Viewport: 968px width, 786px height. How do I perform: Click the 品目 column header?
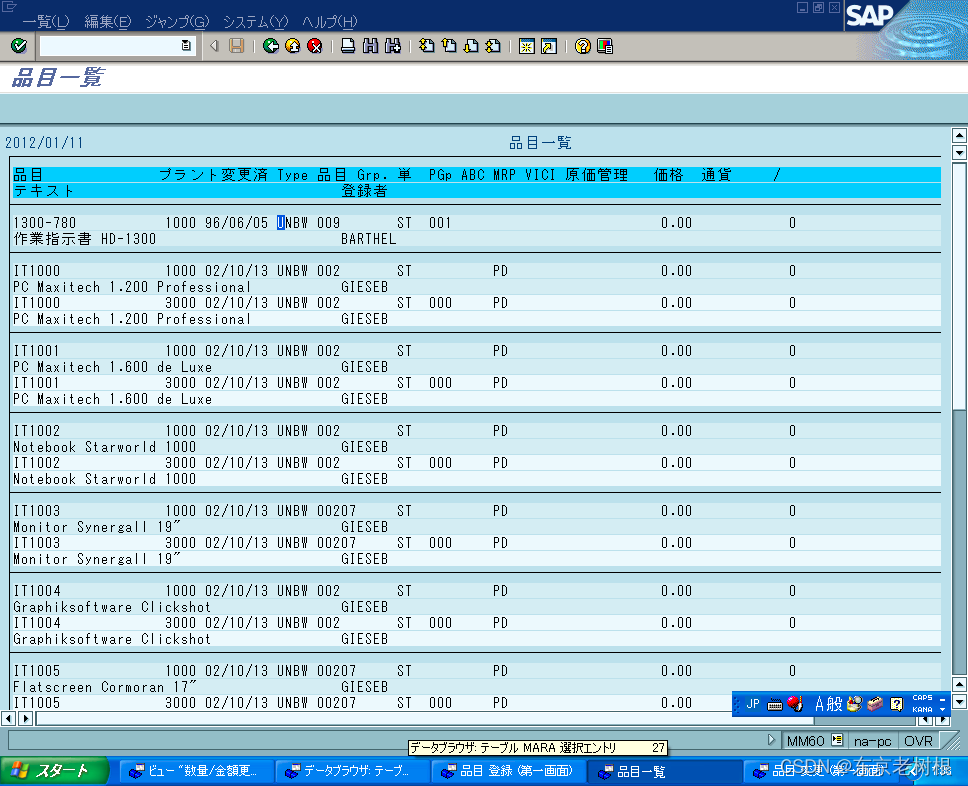click(28, 175)
